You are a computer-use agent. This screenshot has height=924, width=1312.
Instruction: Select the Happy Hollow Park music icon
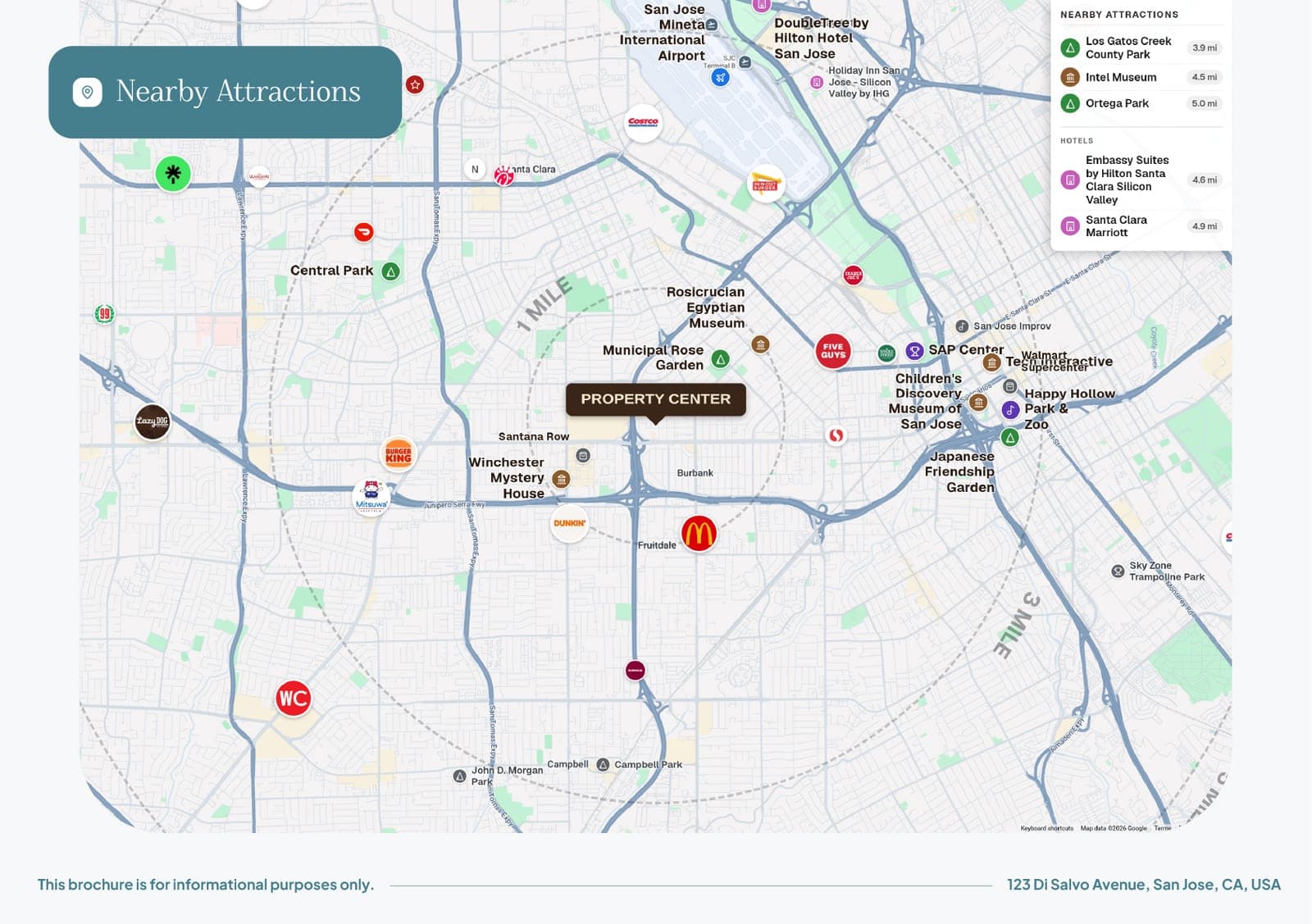click(1010, 410)
